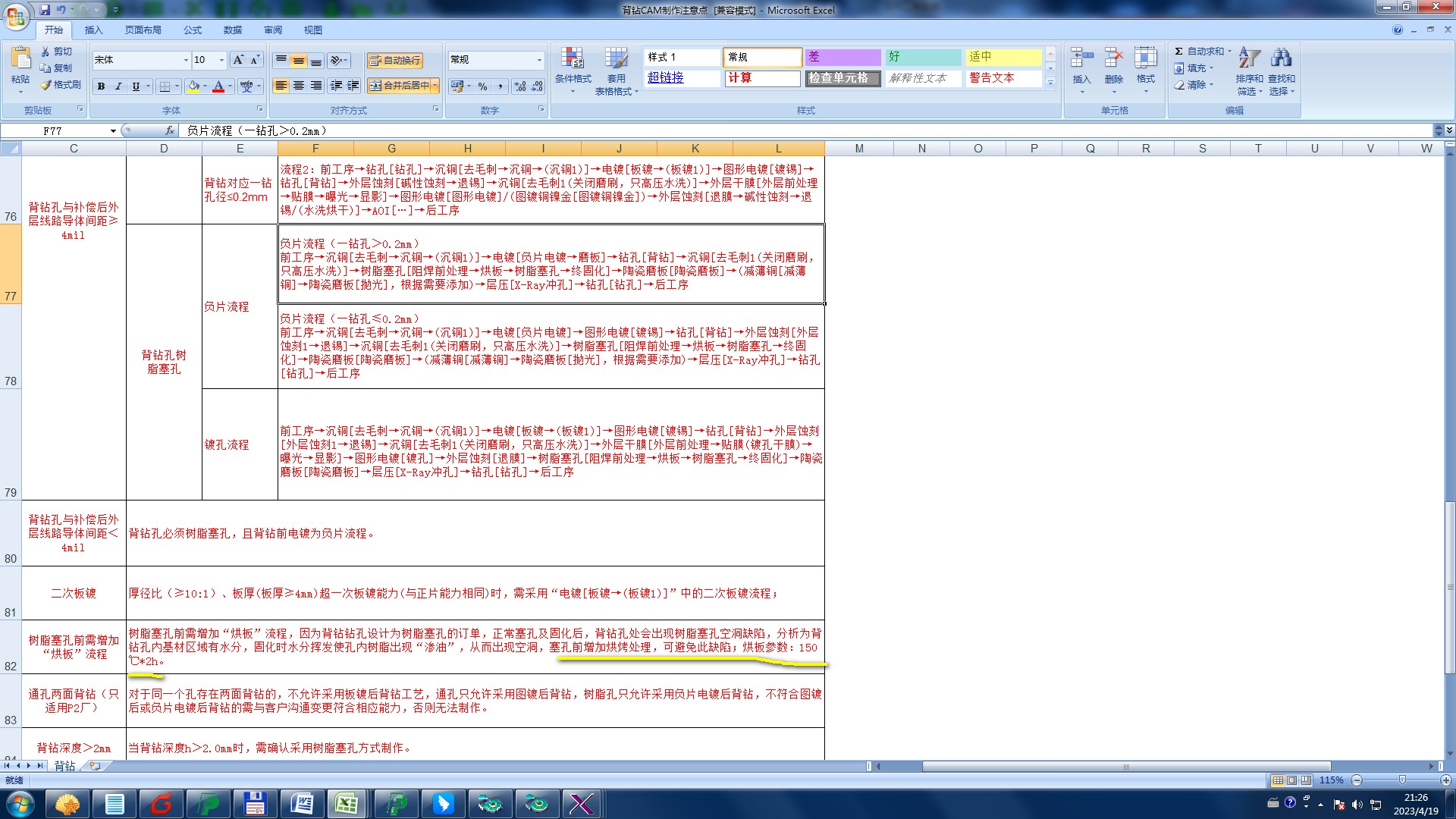Open the number format dropdown 常规
Image resolution: width=1456 pixels, height=819 pixels.
click(539, 60)
